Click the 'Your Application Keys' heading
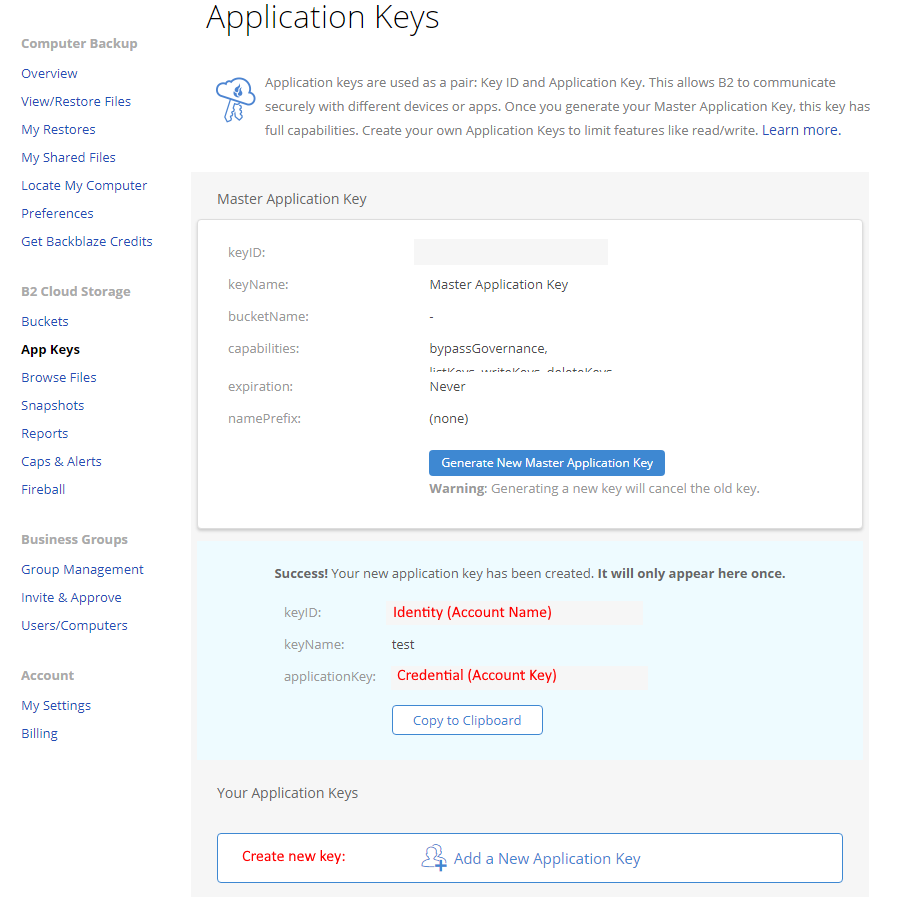This screenshot has height=897, width=900. (x=288, y=793)
